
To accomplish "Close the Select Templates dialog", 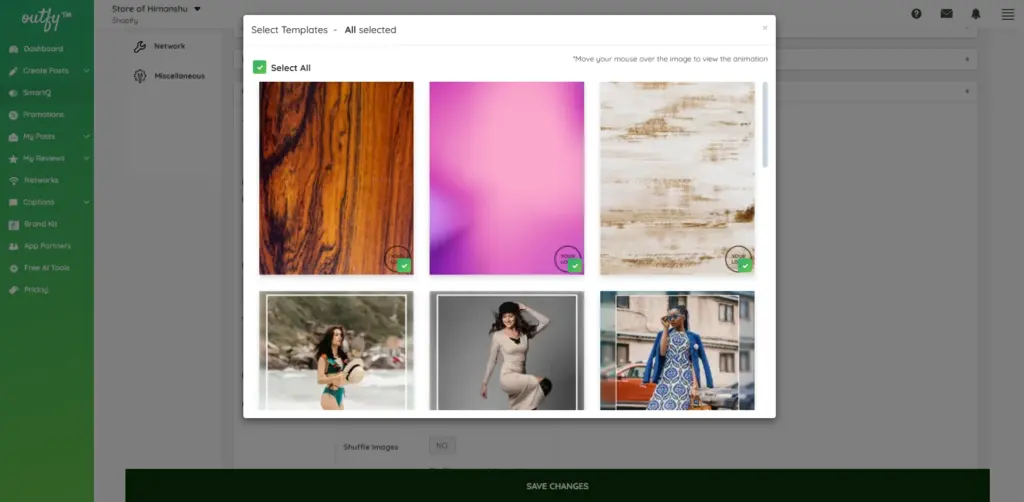I will point(765,28).
